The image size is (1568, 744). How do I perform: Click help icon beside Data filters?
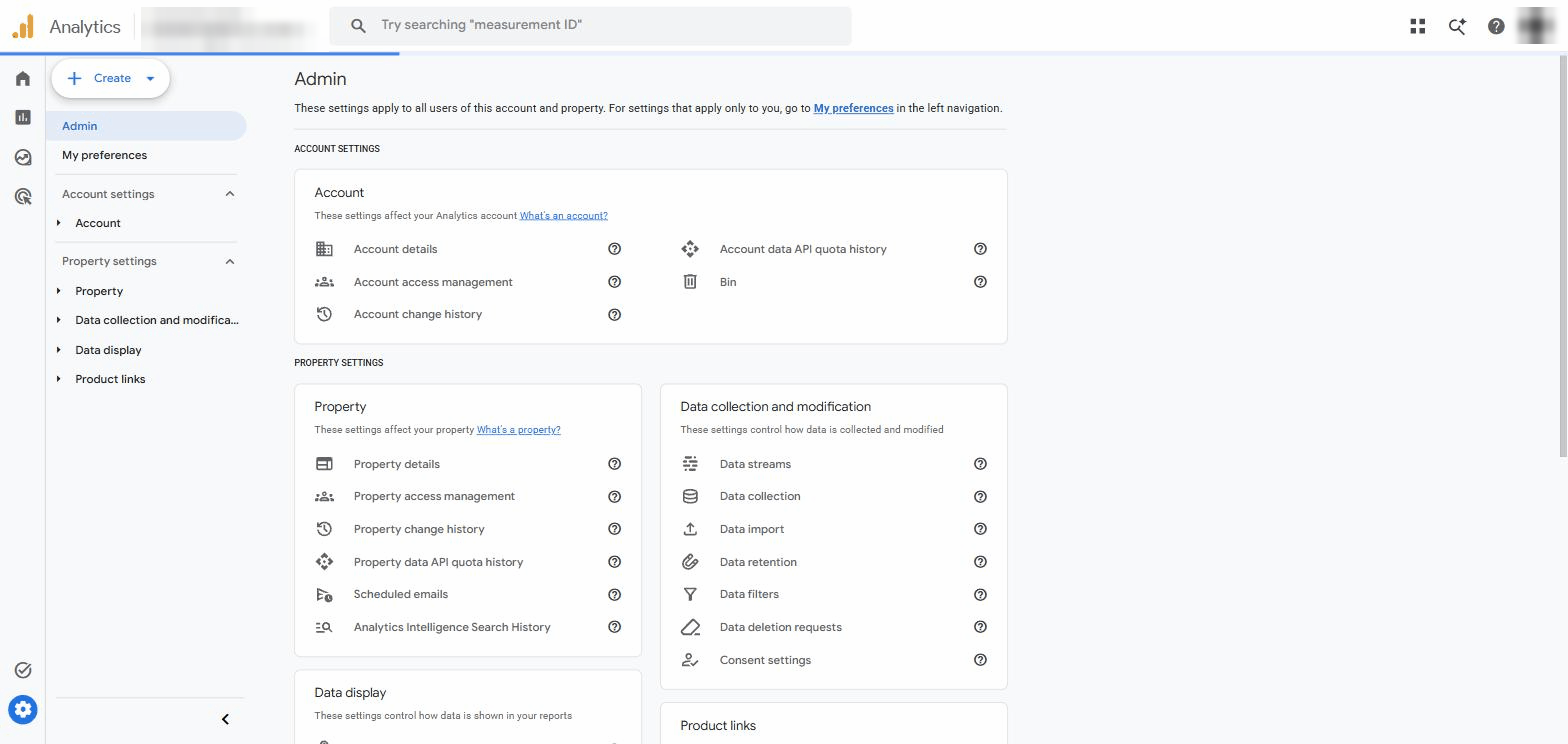coord(980,594)
